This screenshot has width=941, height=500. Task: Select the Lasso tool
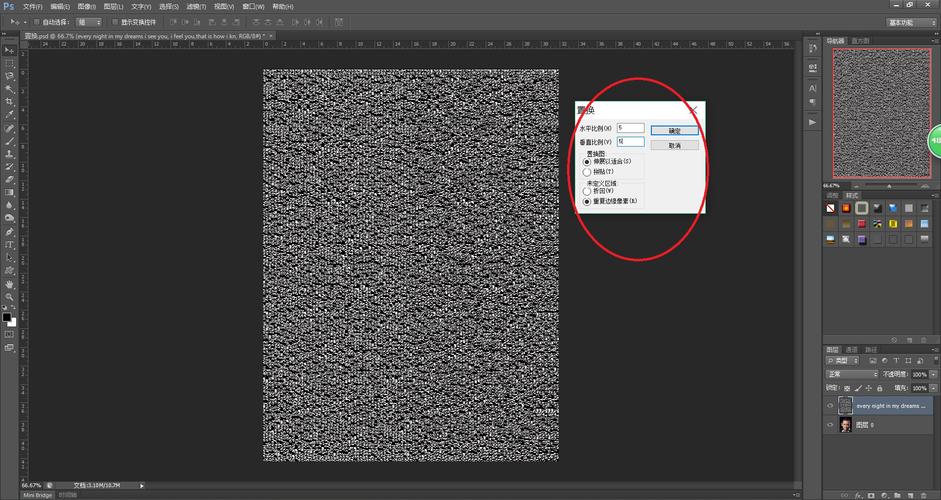(9, 75)
